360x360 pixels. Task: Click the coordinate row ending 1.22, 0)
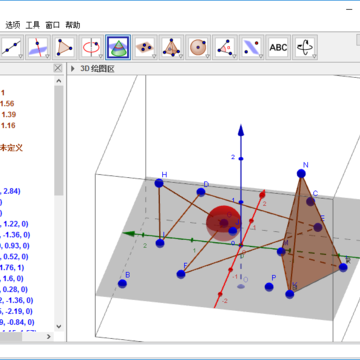(14, 224)
